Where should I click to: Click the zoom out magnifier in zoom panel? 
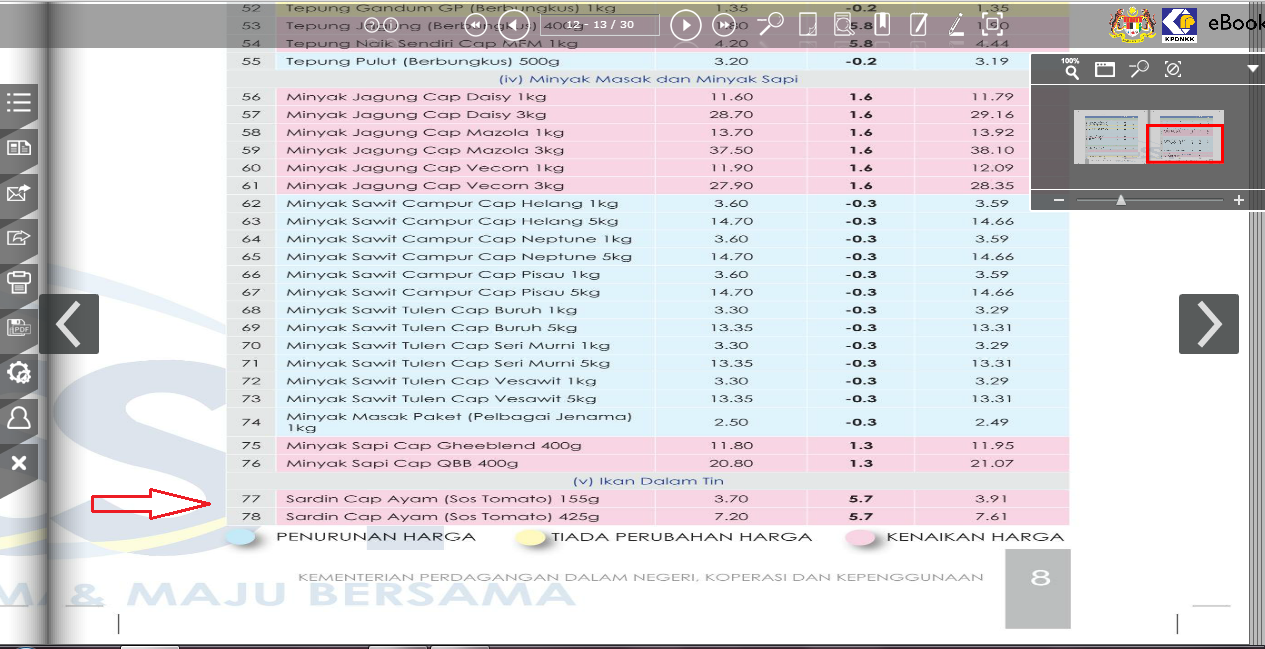(1139, 69)
